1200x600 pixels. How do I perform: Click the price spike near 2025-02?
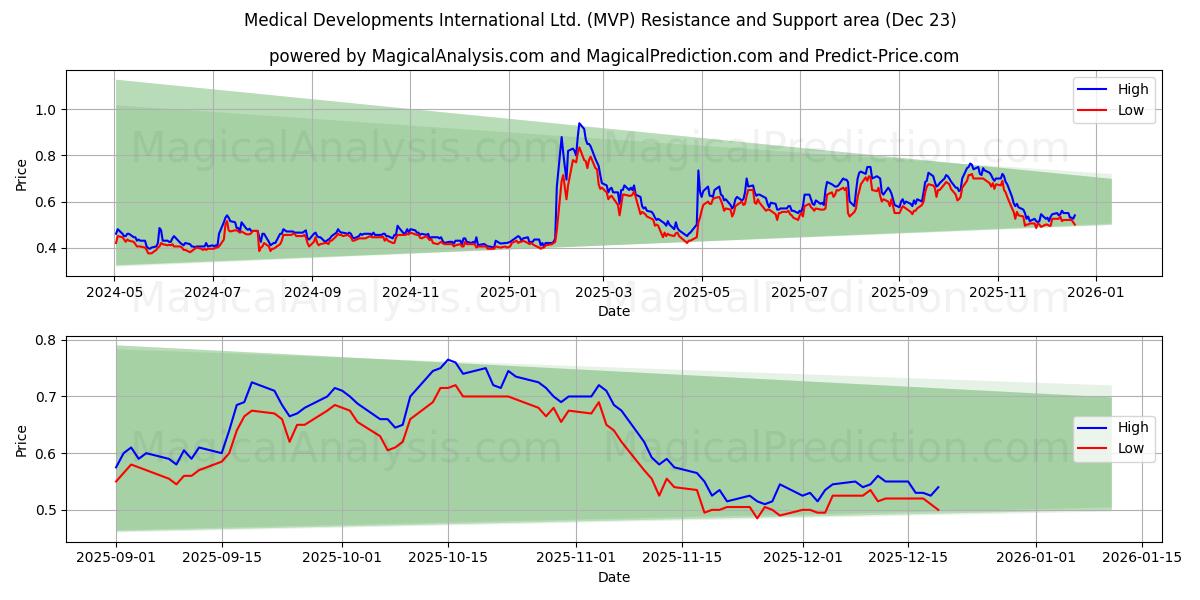coord(578,125)
